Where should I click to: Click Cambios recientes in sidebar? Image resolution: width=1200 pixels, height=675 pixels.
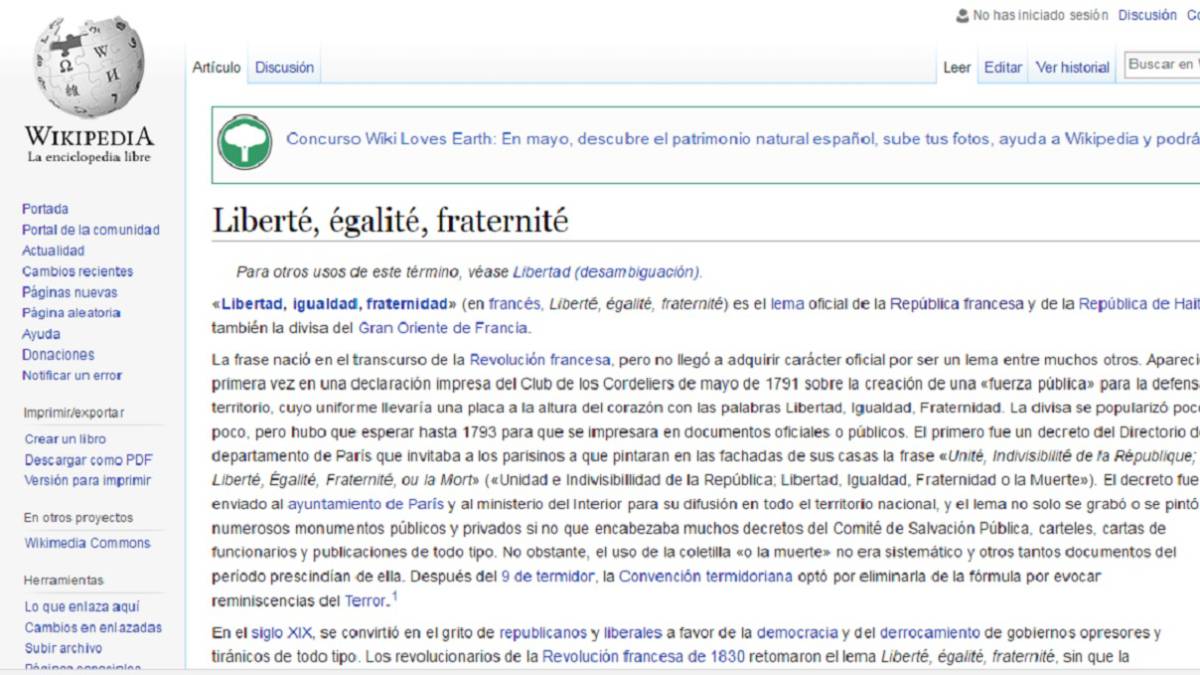click(x=77, y=271)
